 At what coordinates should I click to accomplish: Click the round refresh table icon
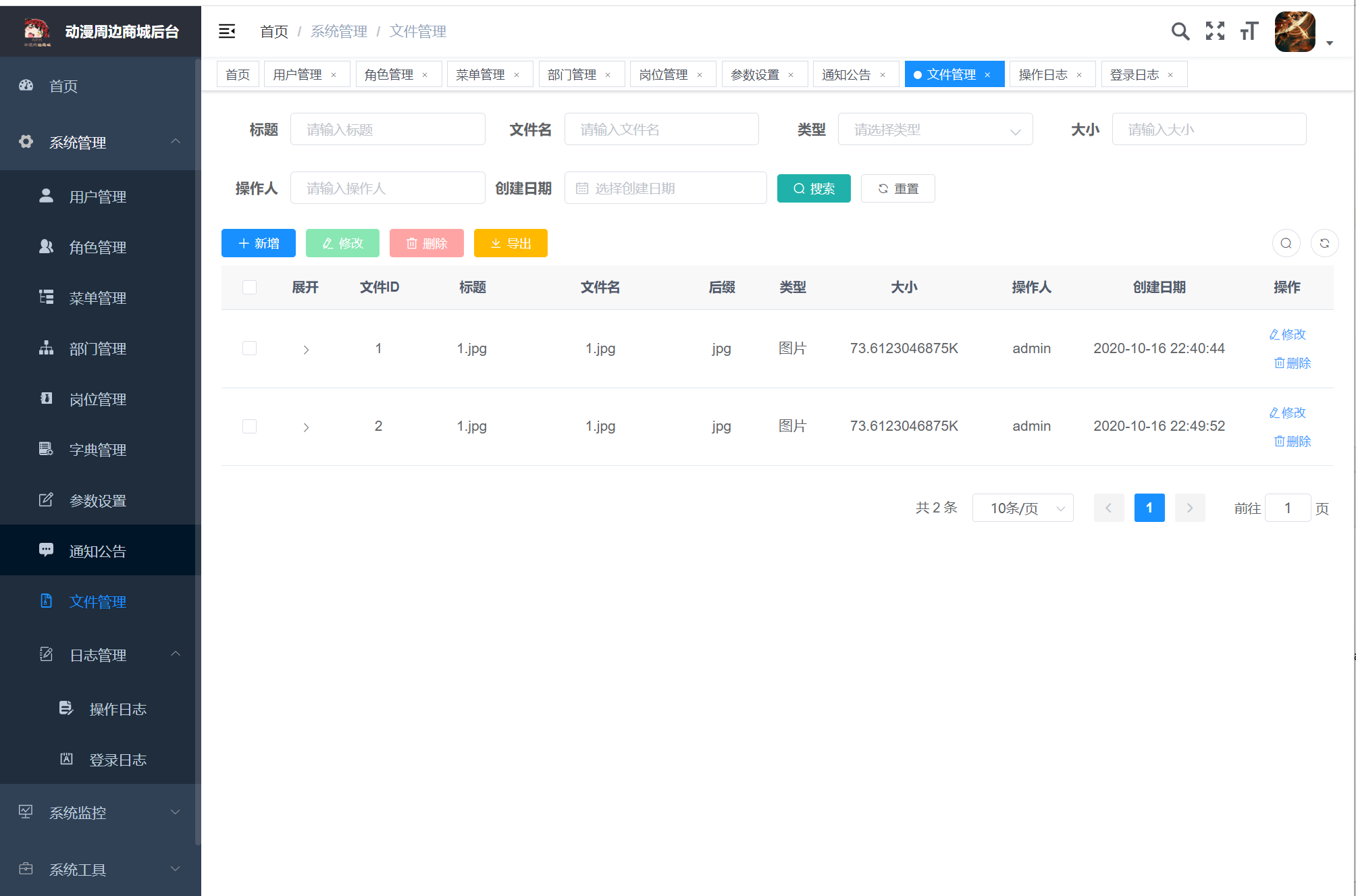point(1324,243)
